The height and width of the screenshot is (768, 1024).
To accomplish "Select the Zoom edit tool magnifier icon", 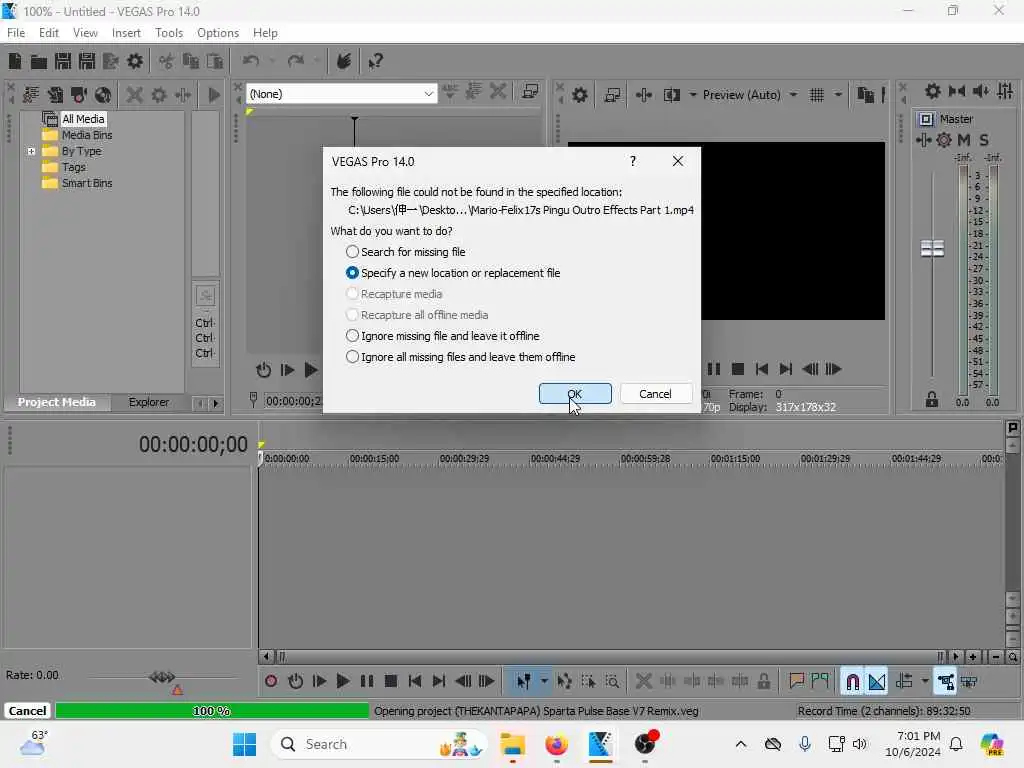I will (x=612, y=682).
